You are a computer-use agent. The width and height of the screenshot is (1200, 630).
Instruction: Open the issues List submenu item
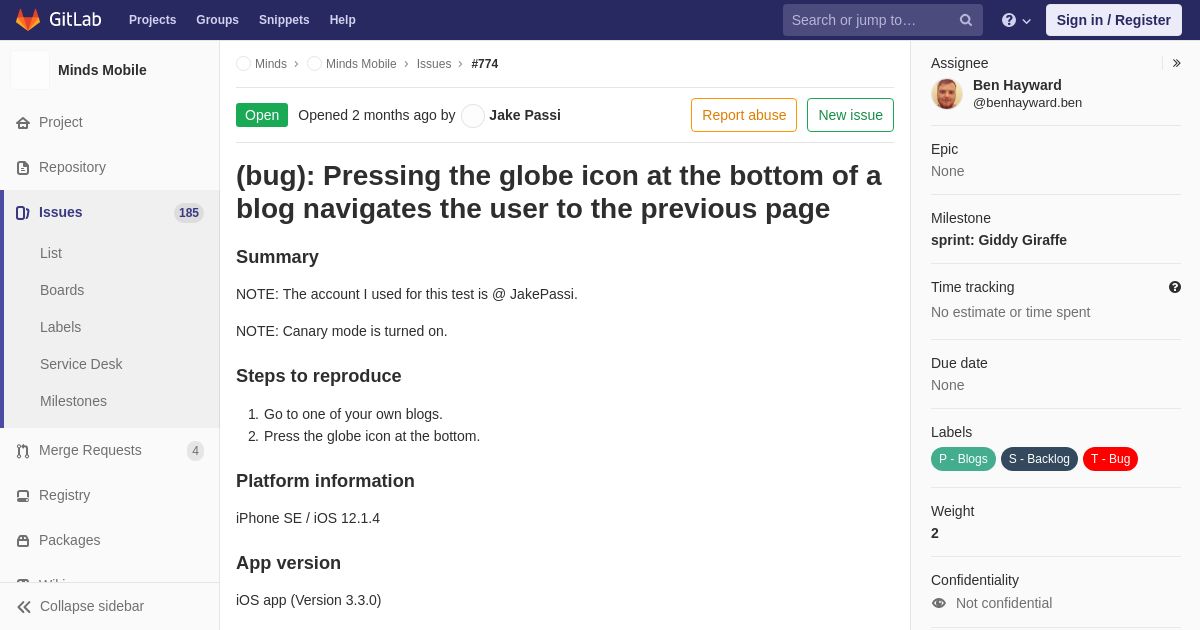click(51, 253)
